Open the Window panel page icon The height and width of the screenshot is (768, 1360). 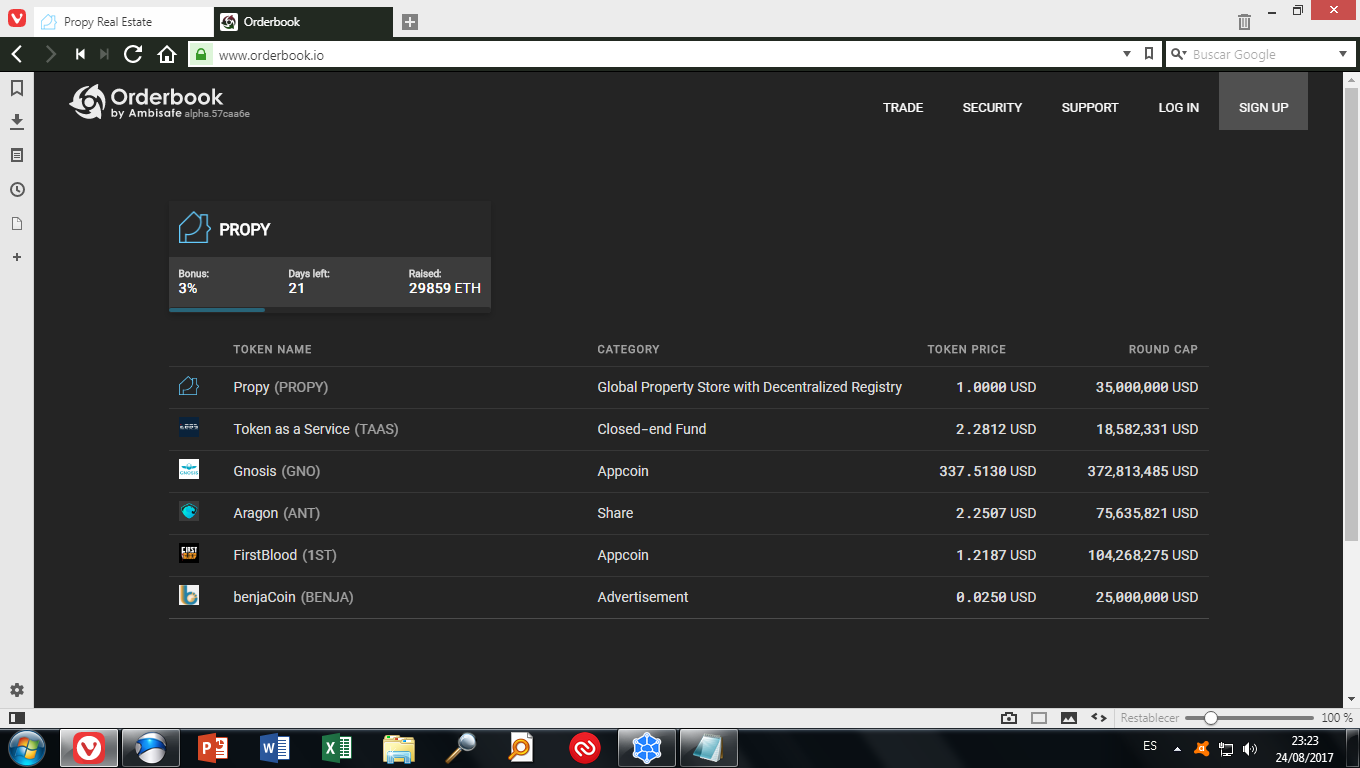(x=17, y=223)
